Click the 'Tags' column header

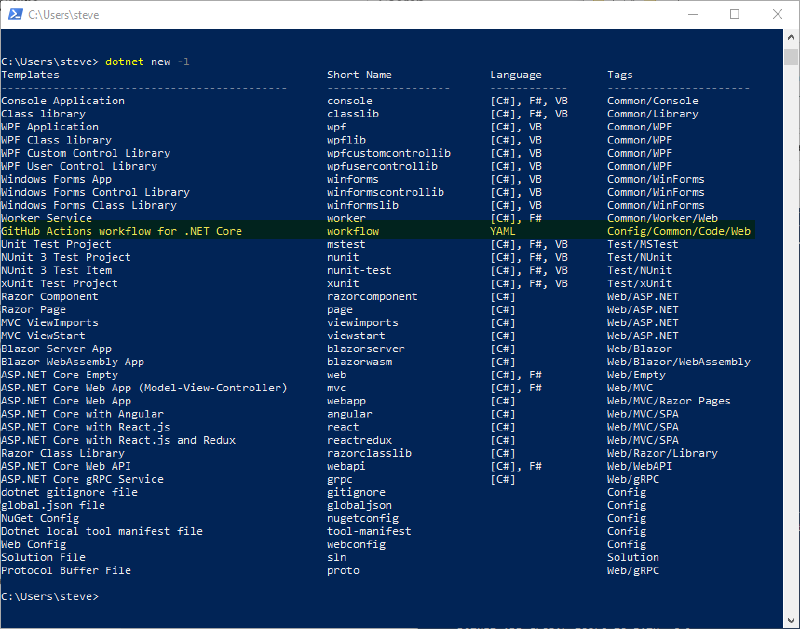tap(620, 75)
